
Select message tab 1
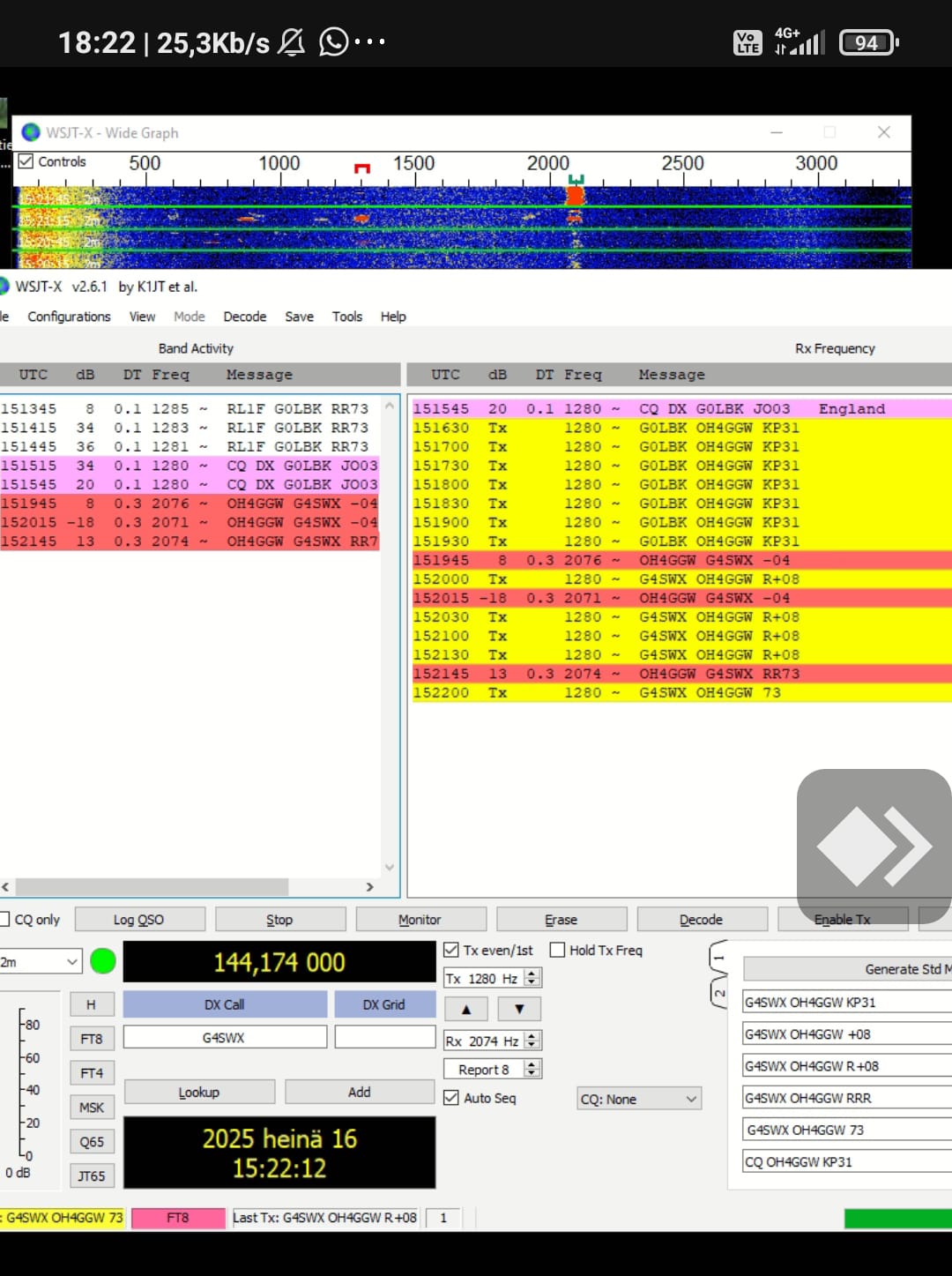(x=718, y=957)
